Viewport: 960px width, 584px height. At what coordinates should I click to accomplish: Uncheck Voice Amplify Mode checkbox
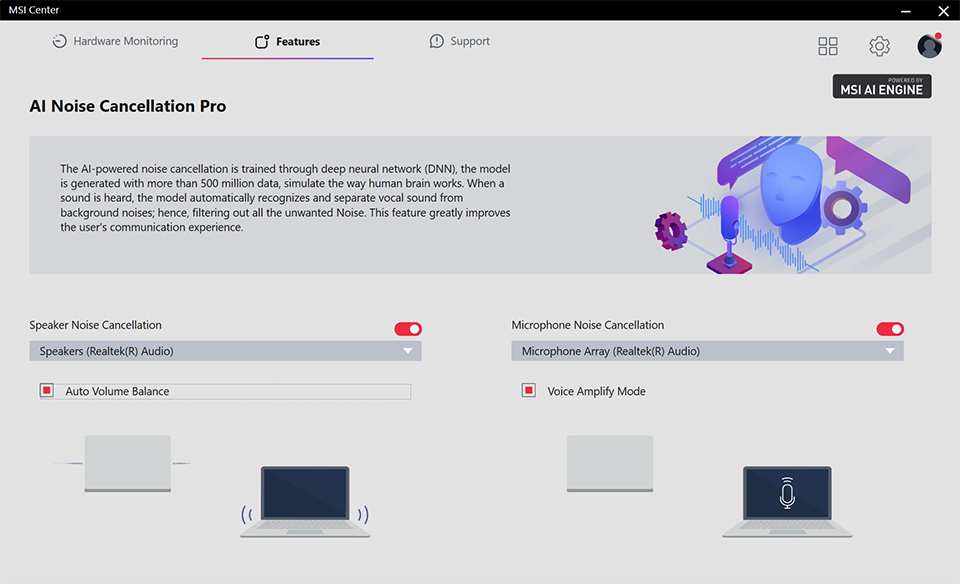coord(529,391)
